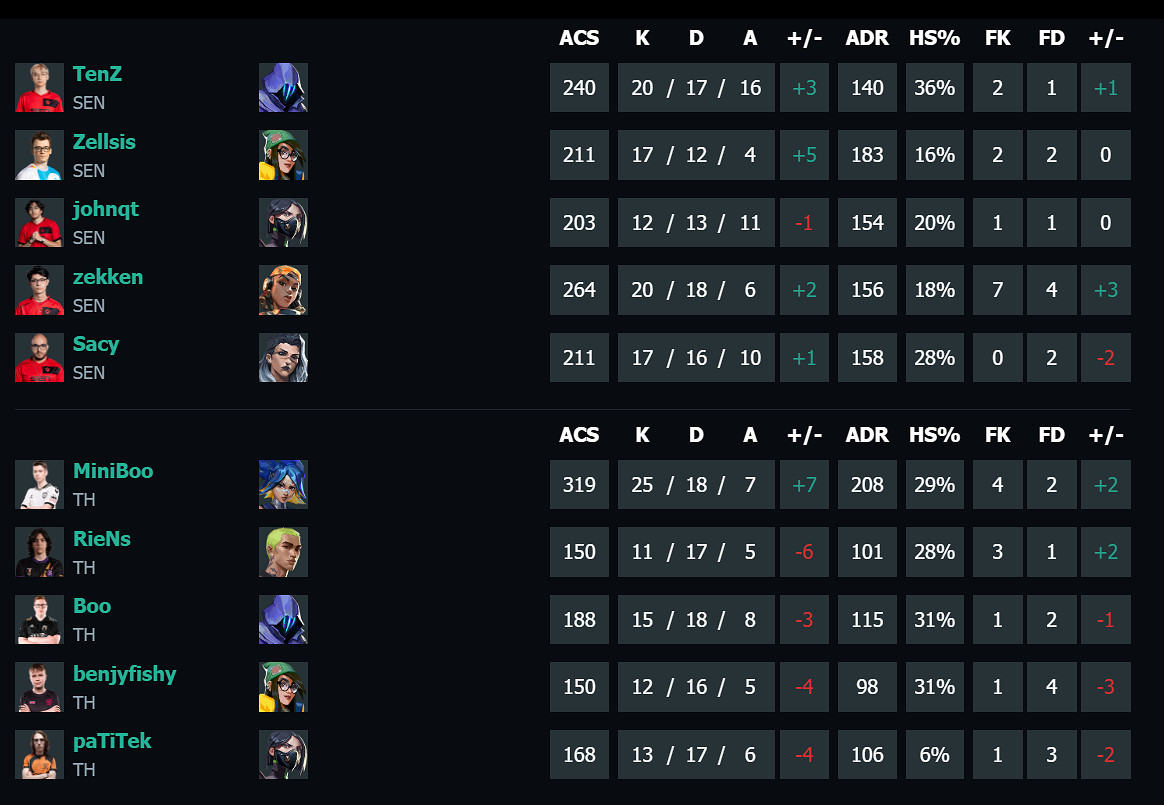Click the Killjoy agent icon next to Zellsis
1164x805 pixels.
point(283,155)
